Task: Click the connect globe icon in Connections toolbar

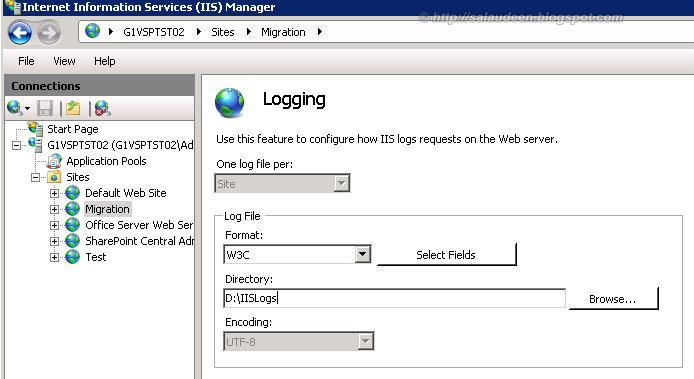Action: pyautogui.click(x=15, y=108)
